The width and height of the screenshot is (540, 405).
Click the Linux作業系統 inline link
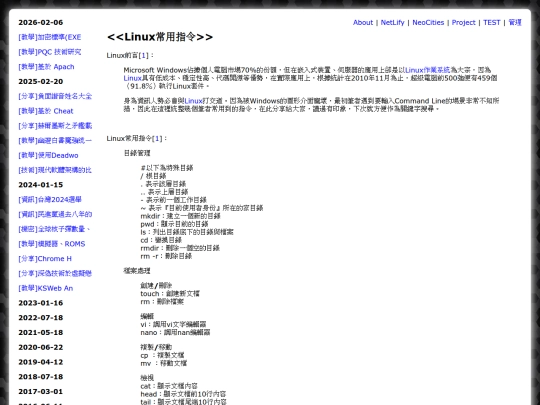click(x=427, y=70)
